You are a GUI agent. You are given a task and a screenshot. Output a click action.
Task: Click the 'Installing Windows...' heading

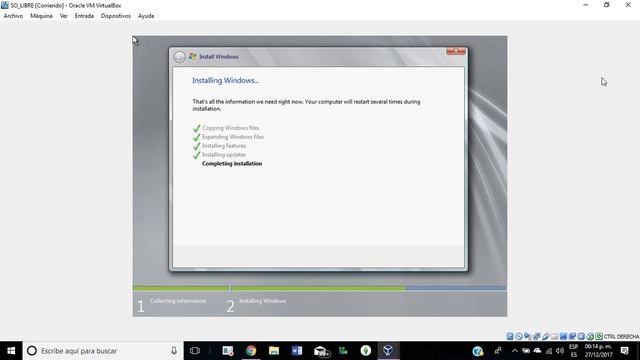pos(225,81)
